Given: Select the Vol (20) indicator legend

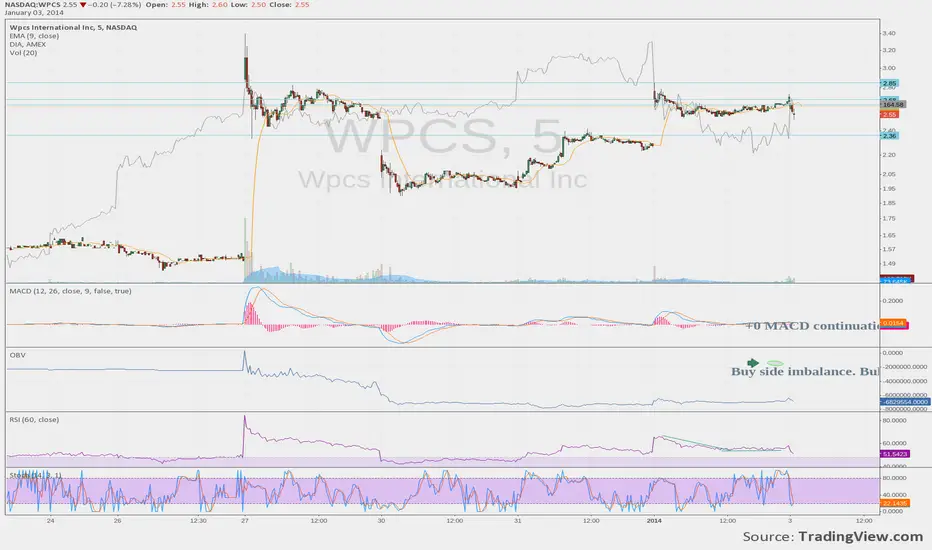Looking at the screenshot, I should pos(23,52).
